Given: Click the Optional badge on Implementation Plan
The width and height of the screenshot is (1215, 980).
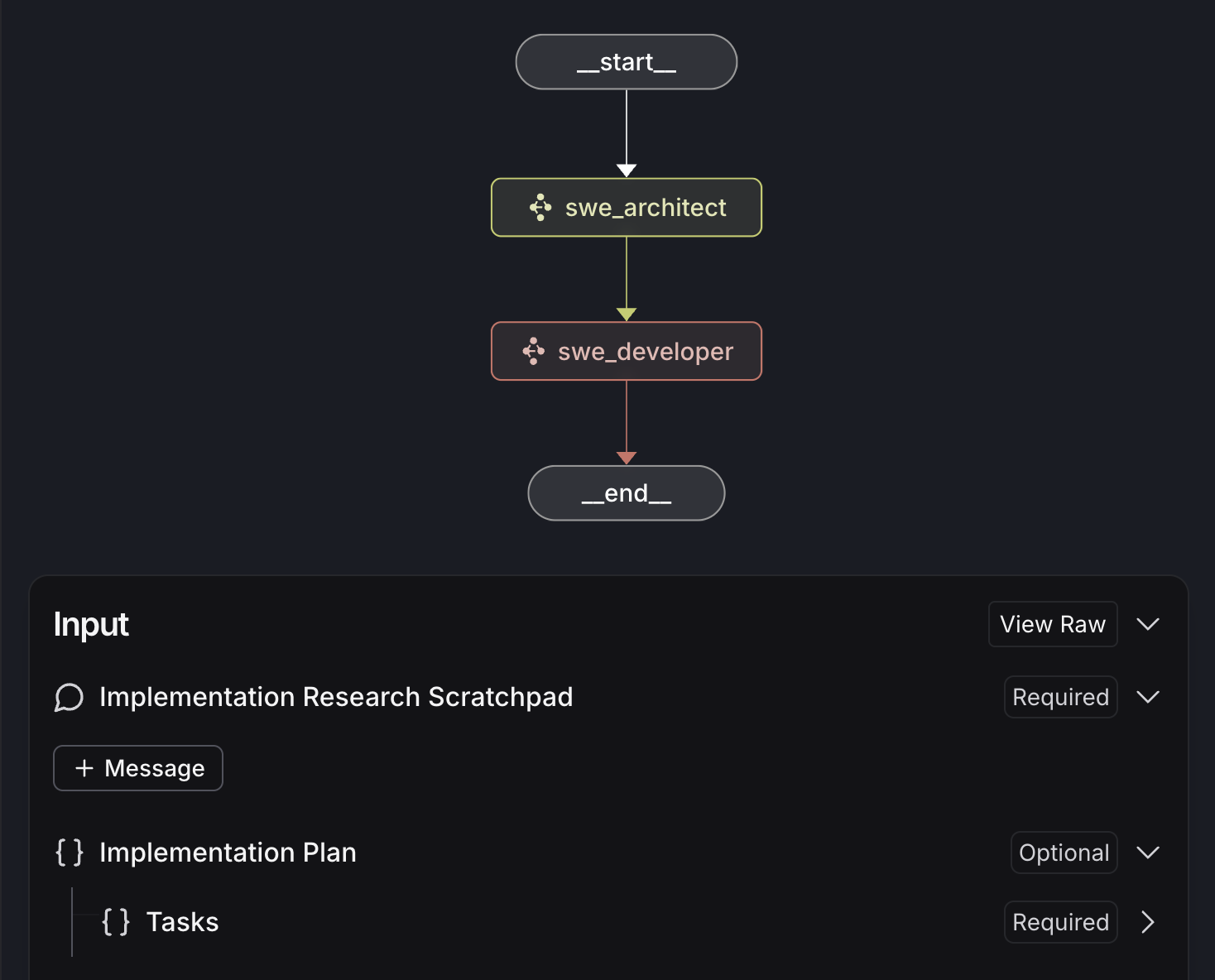Looking at the screenshot, I should (1064, 853).
